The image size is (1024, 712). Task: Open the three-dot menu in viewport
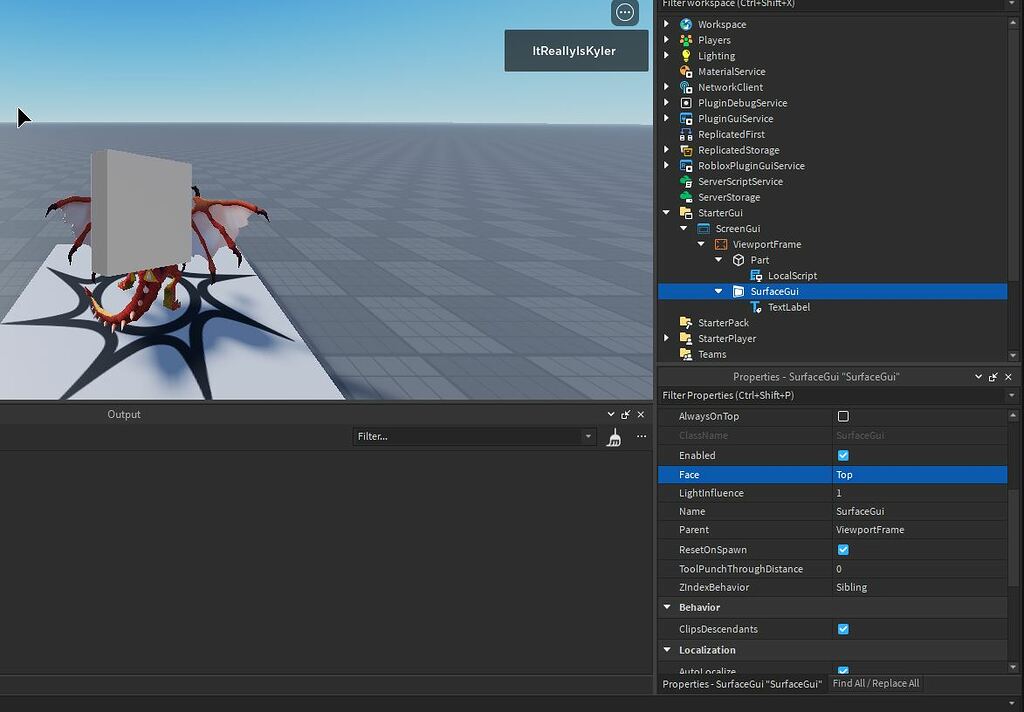[625, 13]
